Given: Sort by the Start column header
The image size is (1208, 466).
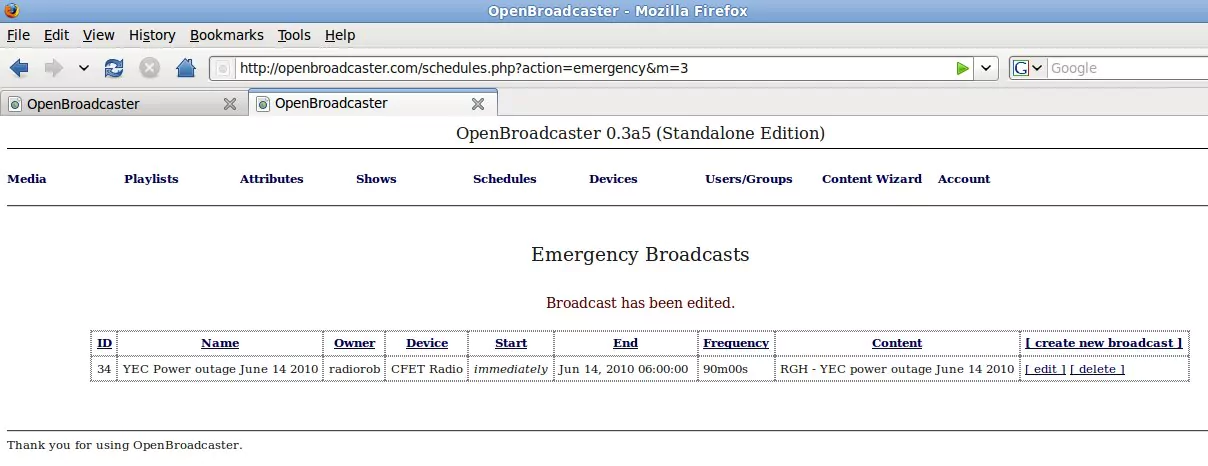Looking at the screenshot, I should (x=511, y=343).
